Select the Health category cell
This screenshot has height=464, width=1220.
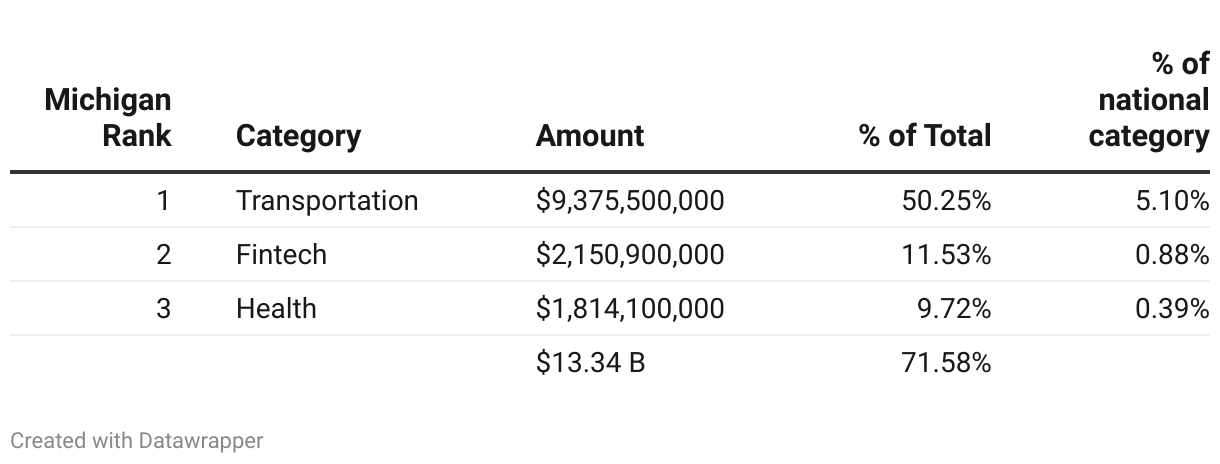point(276,309)
